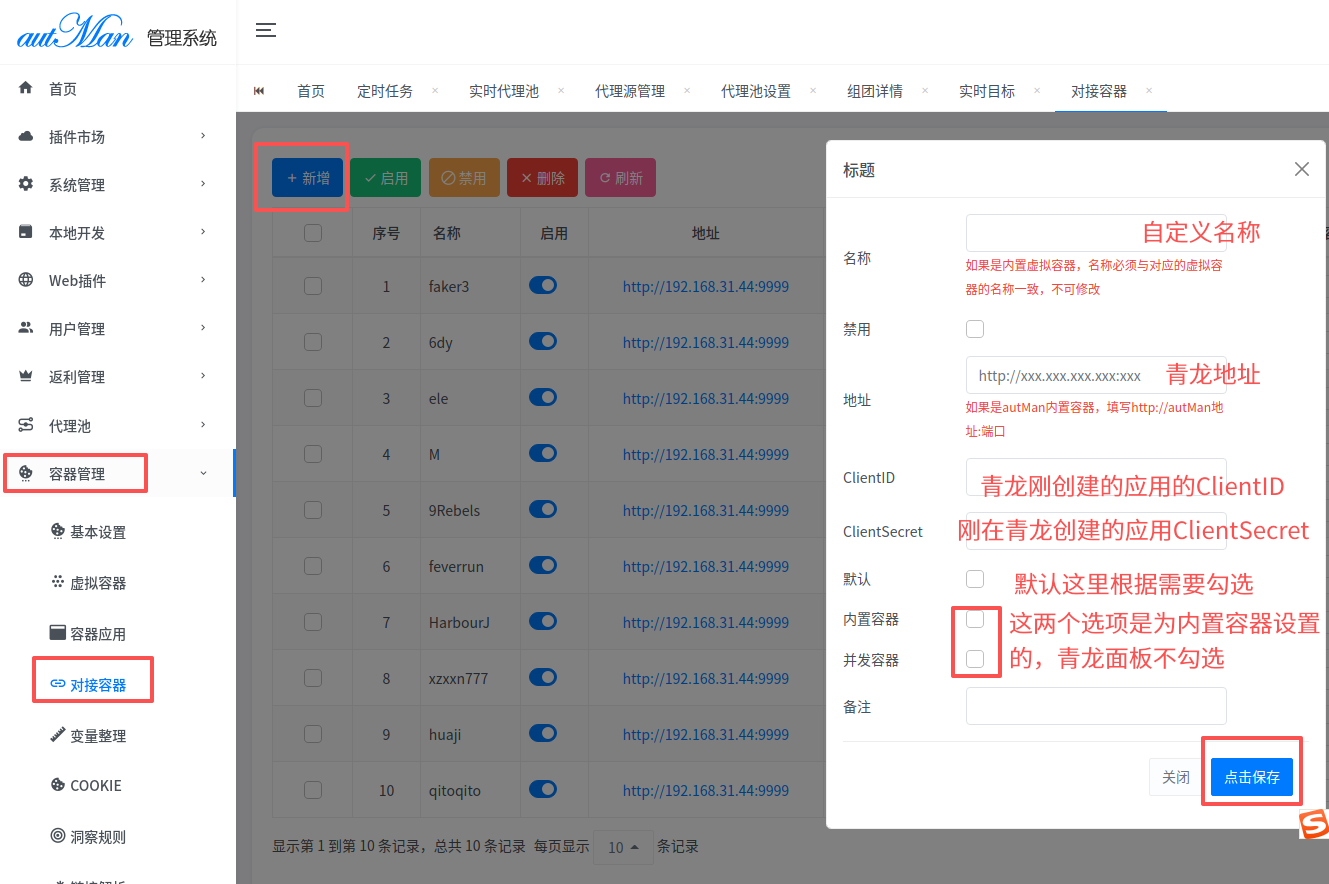Viewport: 1329px width, 884px height.
Task: Click the globe icon for Web插件
Action: pos(26,280)
